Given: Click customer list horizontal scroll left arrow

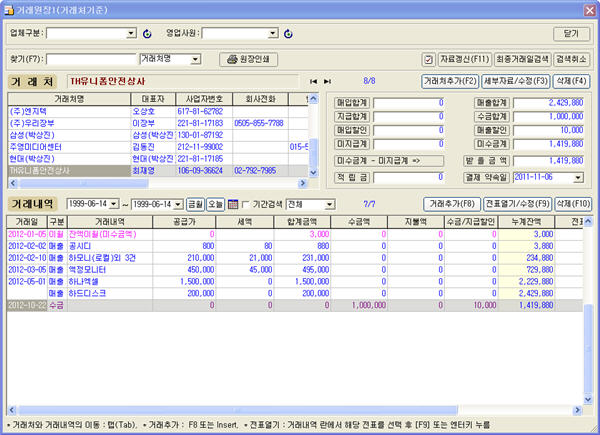Looking at the screenshot, I should pyautogui.click(x=13, y=183).
